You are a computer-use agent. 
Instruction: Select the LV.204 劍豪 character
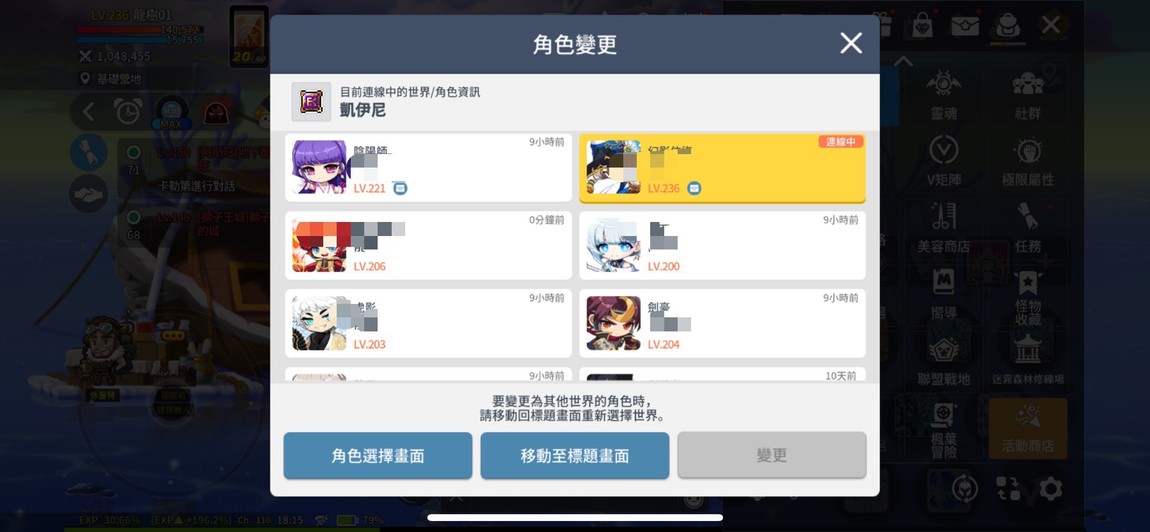tap(722, 323)
